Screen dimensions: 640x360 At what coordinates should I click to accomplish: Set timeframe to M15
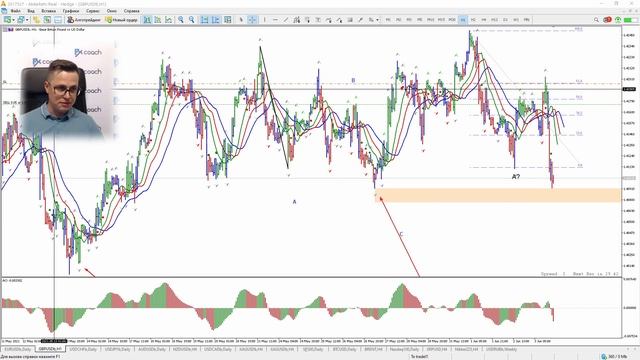[441, 20]
